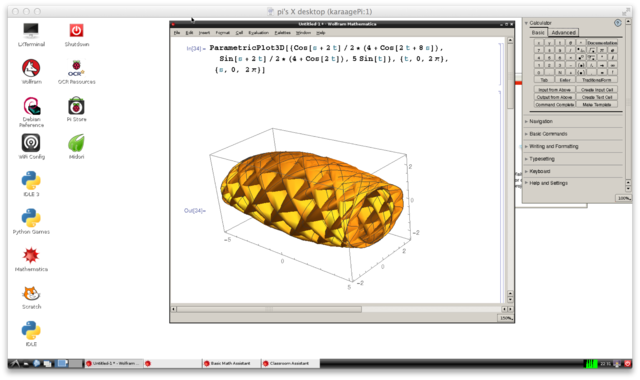Click inside the ParametricPlot3D input cell
This screenshot has height=380, width=640.
coord(329,59)
